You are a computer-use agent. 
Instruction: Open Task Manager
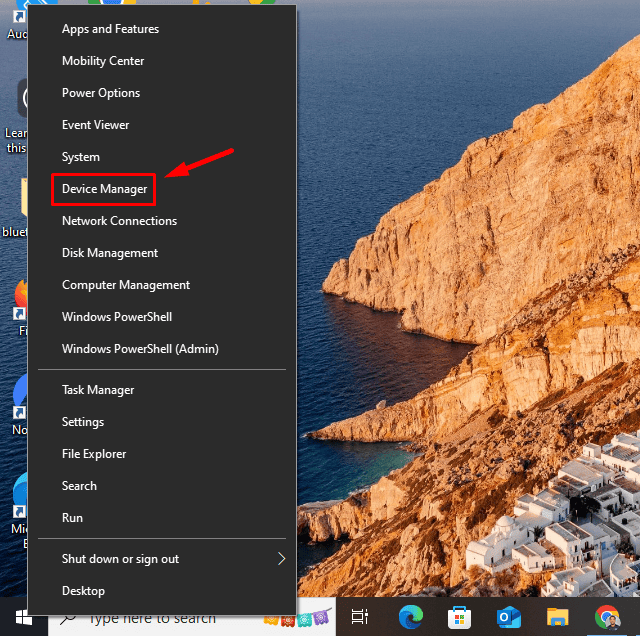click(162, 390)
